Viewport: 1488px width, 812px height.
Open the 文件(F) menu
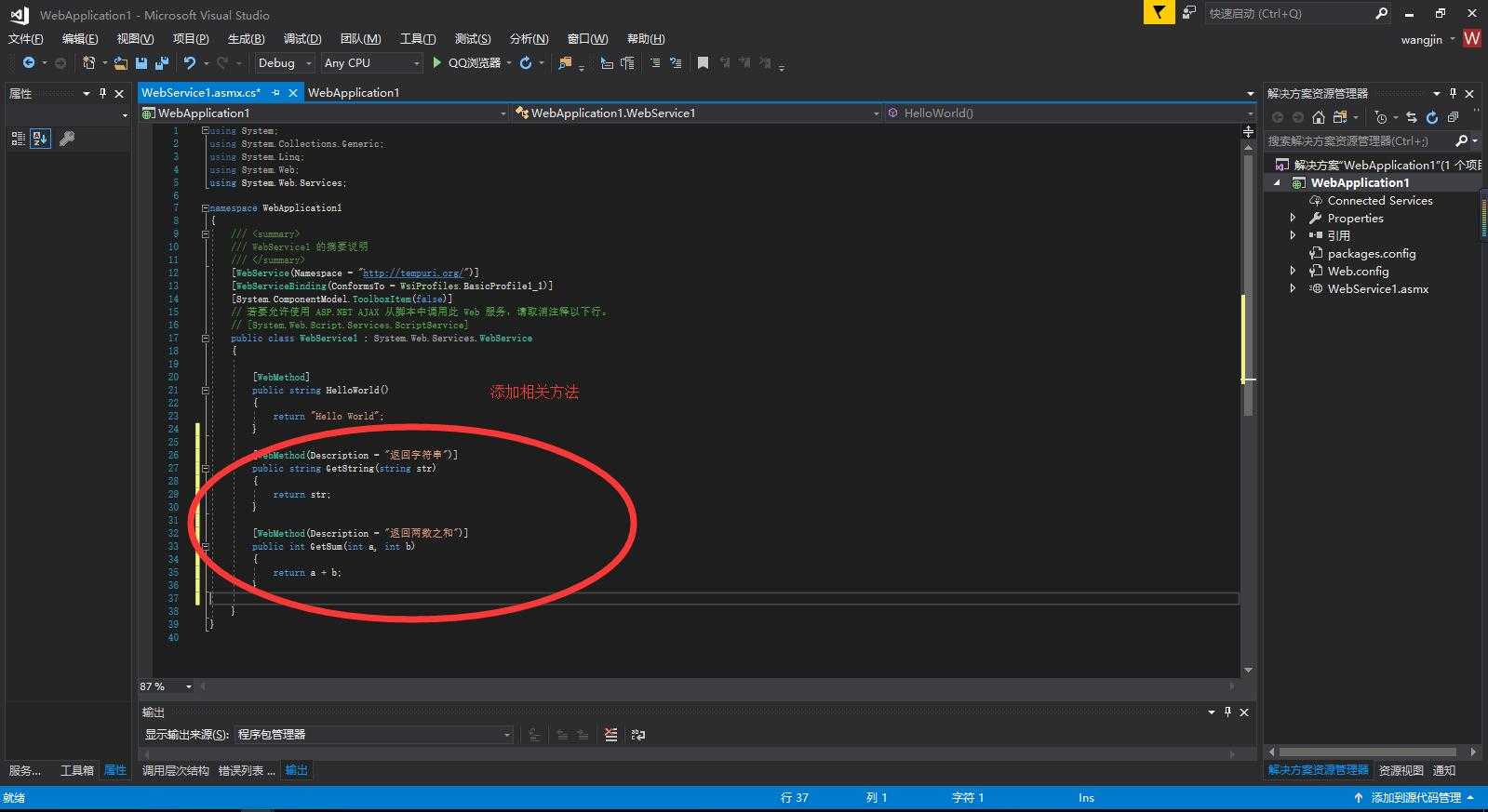(x=26, y=38)
